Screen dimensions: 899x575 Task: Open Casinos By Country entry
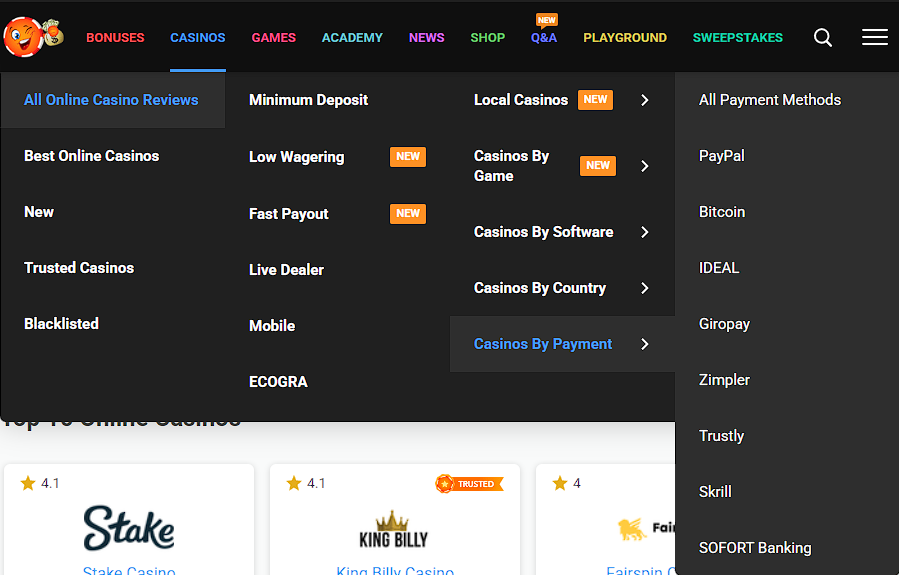[540, 288]
